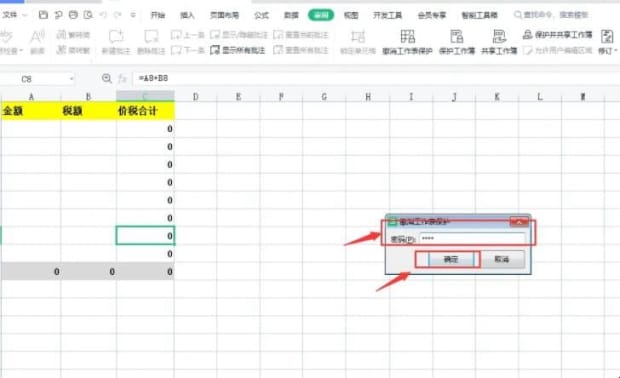
Task: Click the command search box
Action: tap(552, 15)
